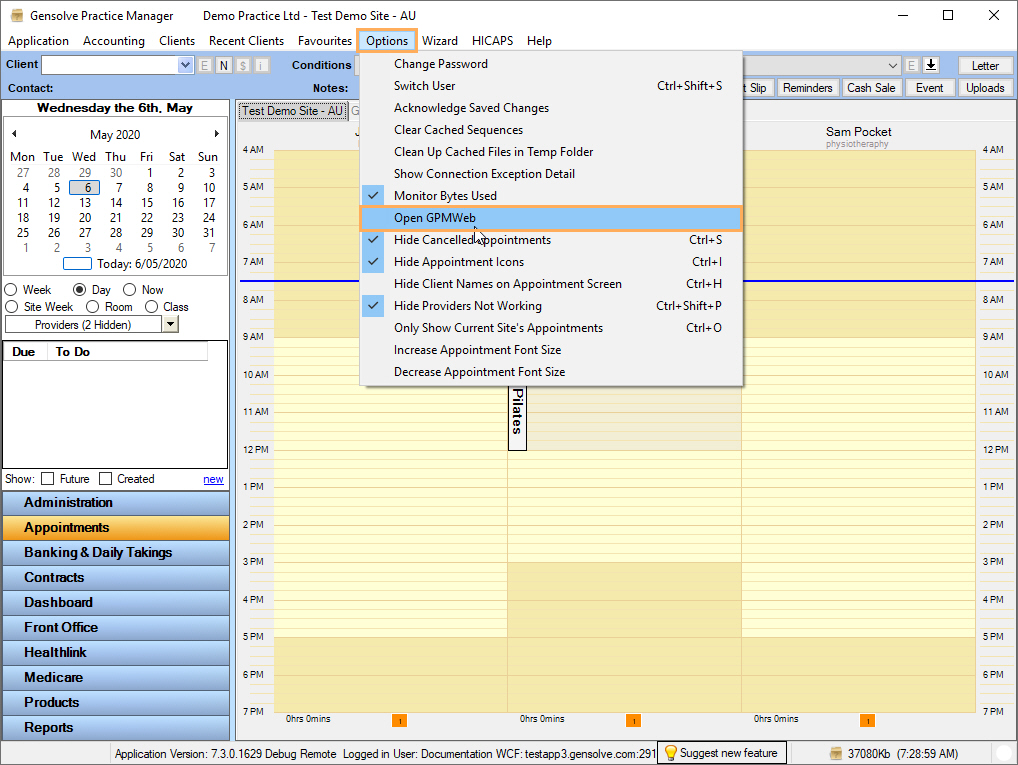Tick the Future checkbox
The width and height of the screenshot is (1018, 765).
click(47, 479)
